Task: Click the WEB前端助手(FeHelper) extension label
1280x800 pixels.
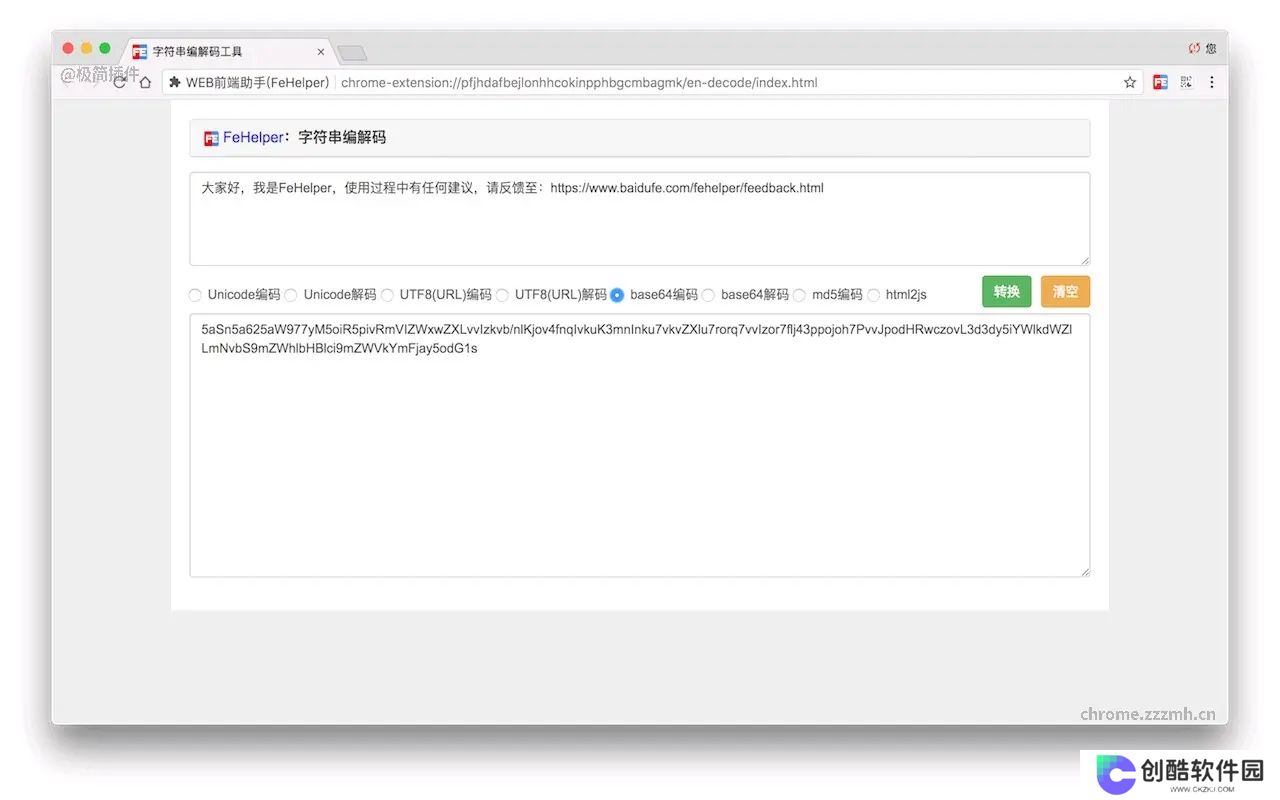Action: 258,82
